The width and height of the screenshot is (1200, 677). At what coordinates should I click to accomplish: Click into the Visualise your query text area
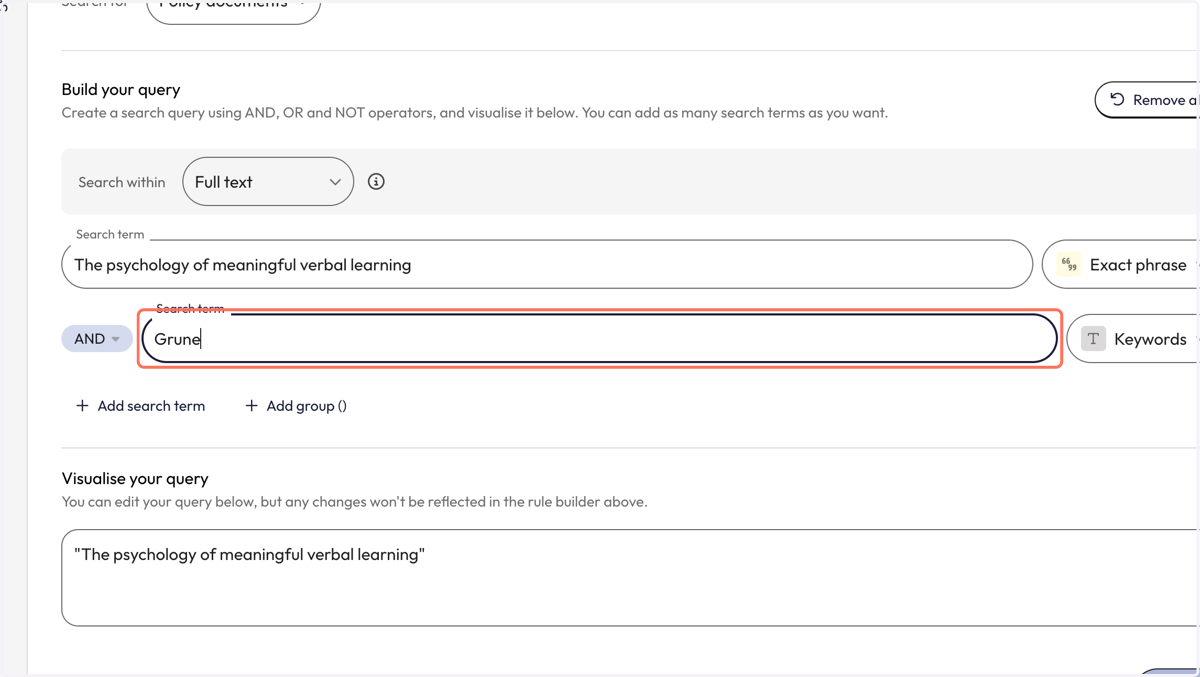[630, 578]
